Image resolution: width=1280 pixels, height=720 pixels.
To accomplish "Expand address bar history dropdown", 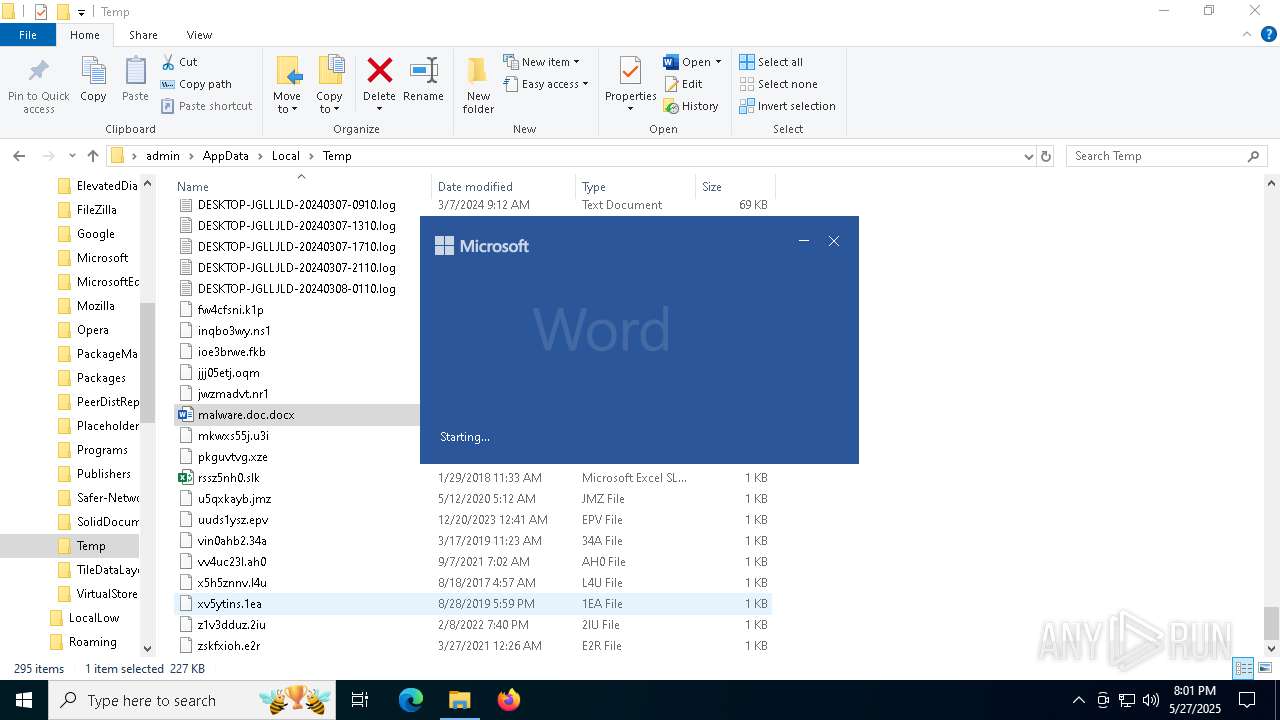I will pos(1028,156).
